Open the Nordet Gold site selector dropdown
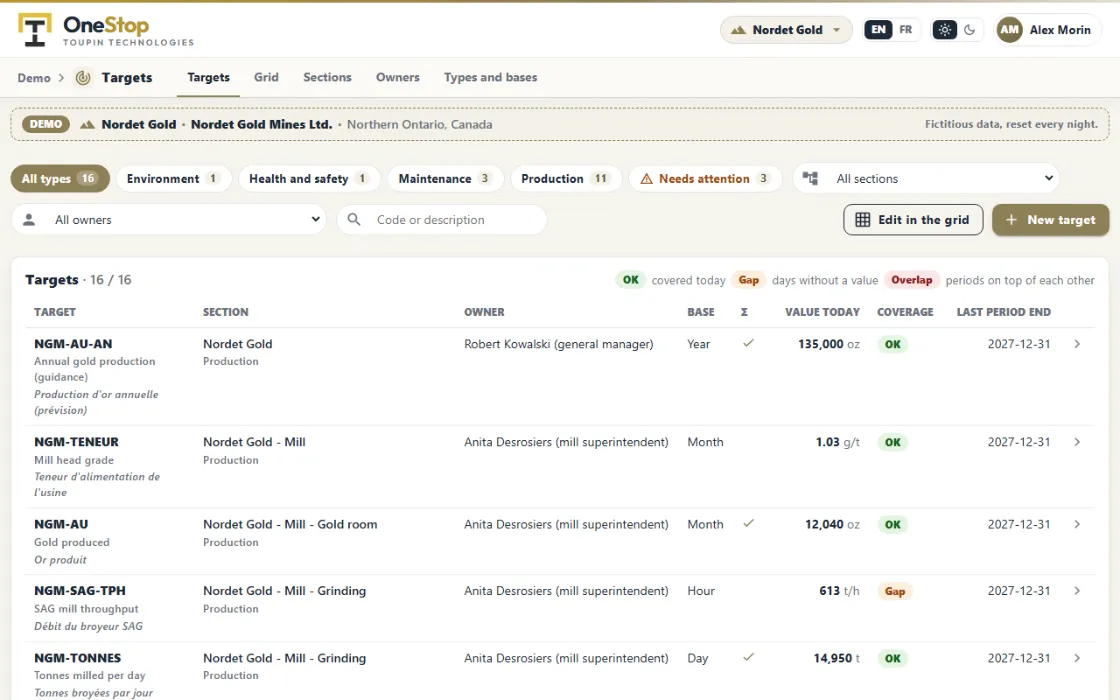Viewport: 1120px width, 700px height. [786, 30]
